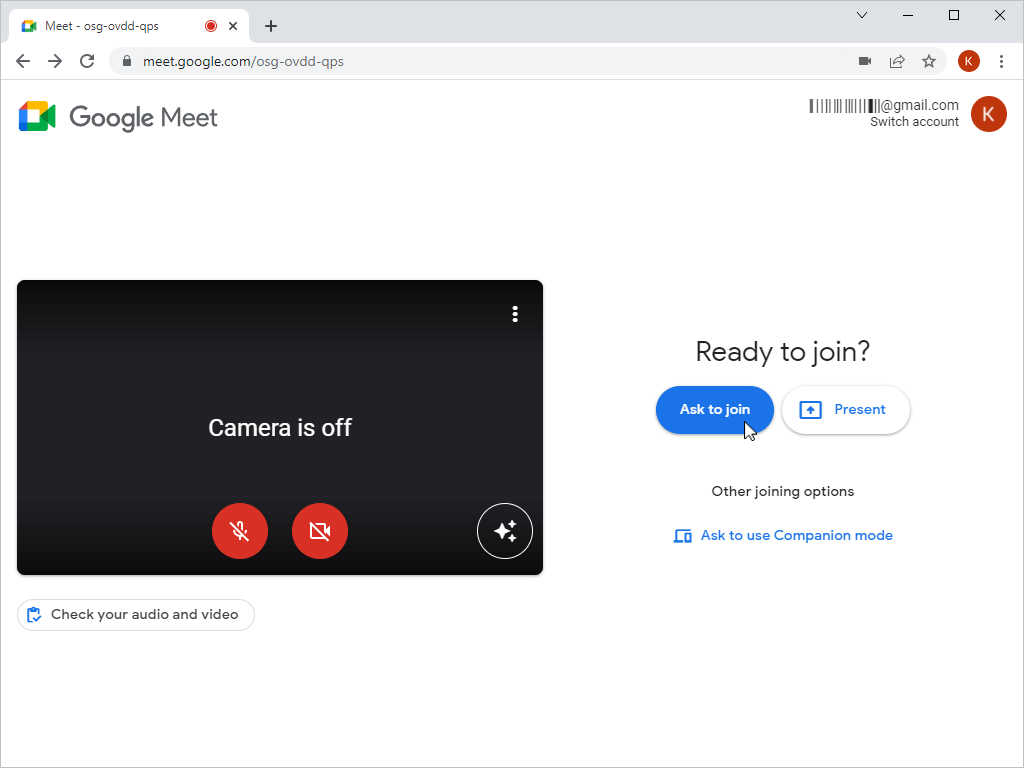Click the Present button
Viewport: 1024px width, 768px height.
point(845,410)
